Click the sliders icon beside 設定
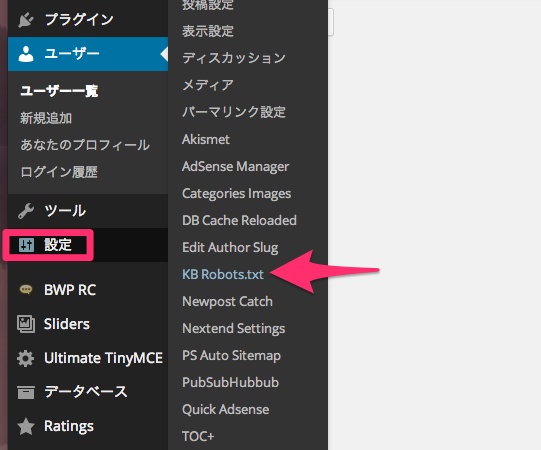Image resolution: width=541 pixels, height=450 pixels. pyautogui.click(x=26, y=245)
